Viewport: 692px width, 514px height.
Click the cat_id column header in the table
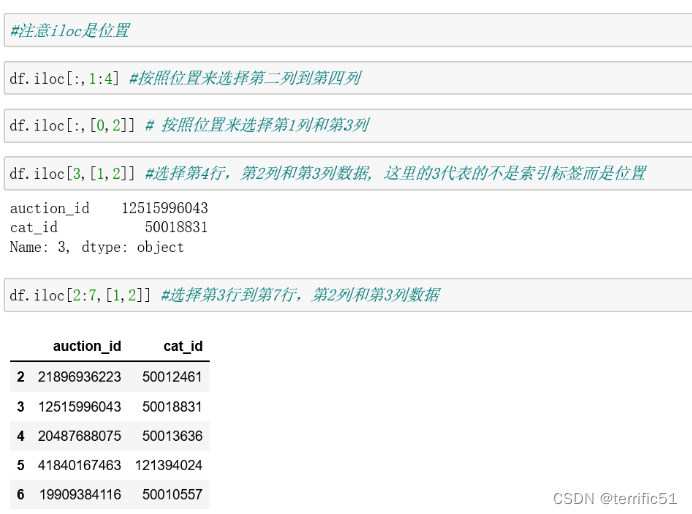(183, 346)
